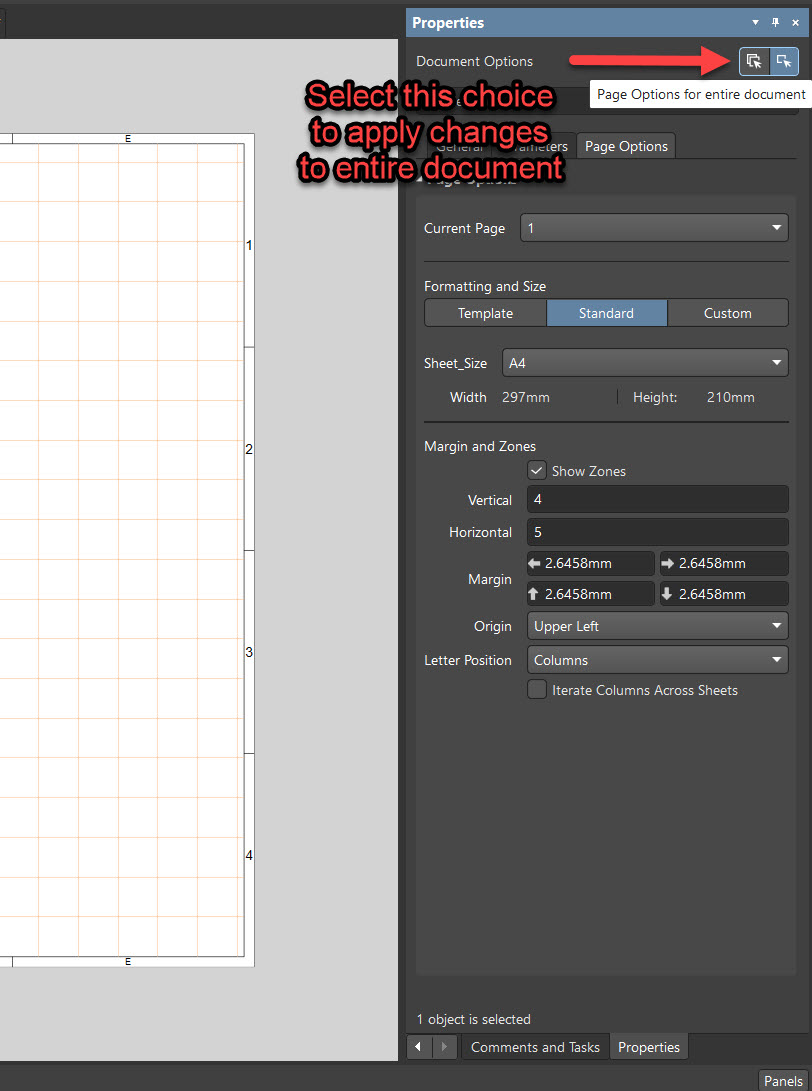Switch to Comments and Tasks tab

(x=535, y=1047)
